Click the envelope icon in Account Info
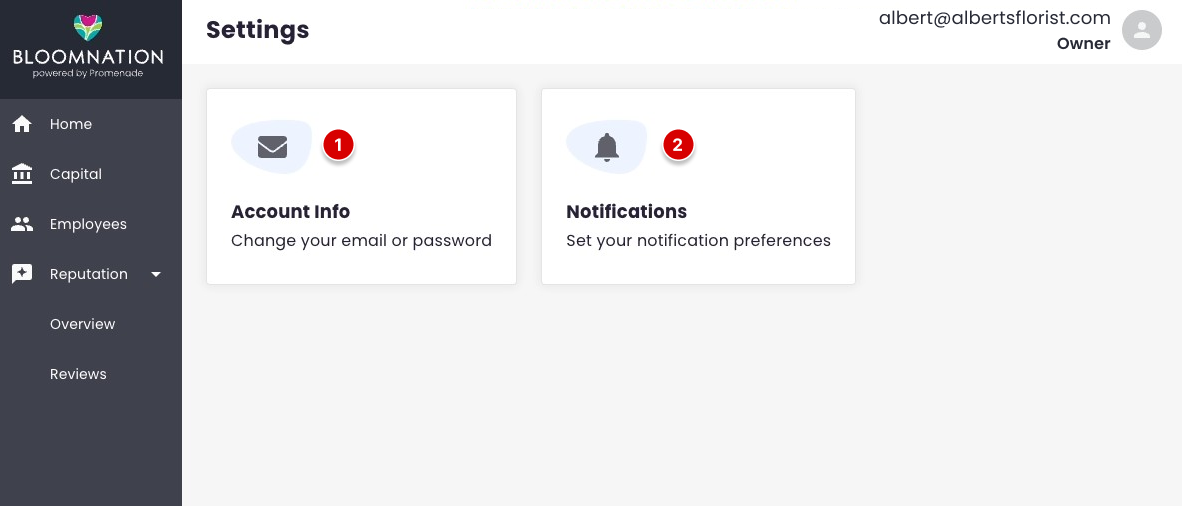Viewport: 1182px width, 506px height. [x=272, y=146]
